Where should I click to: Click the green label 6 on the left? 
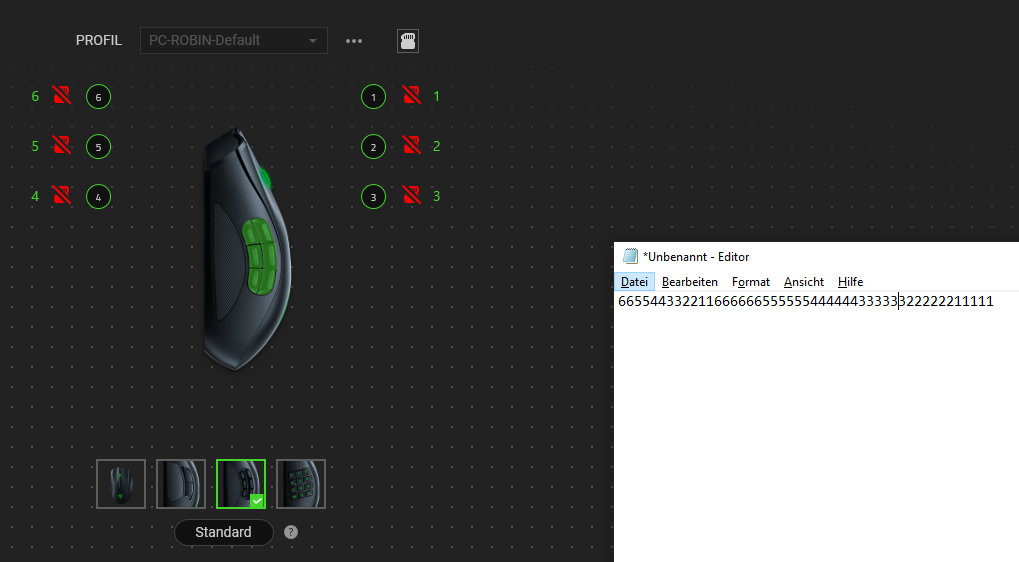(x=35, y=96)
